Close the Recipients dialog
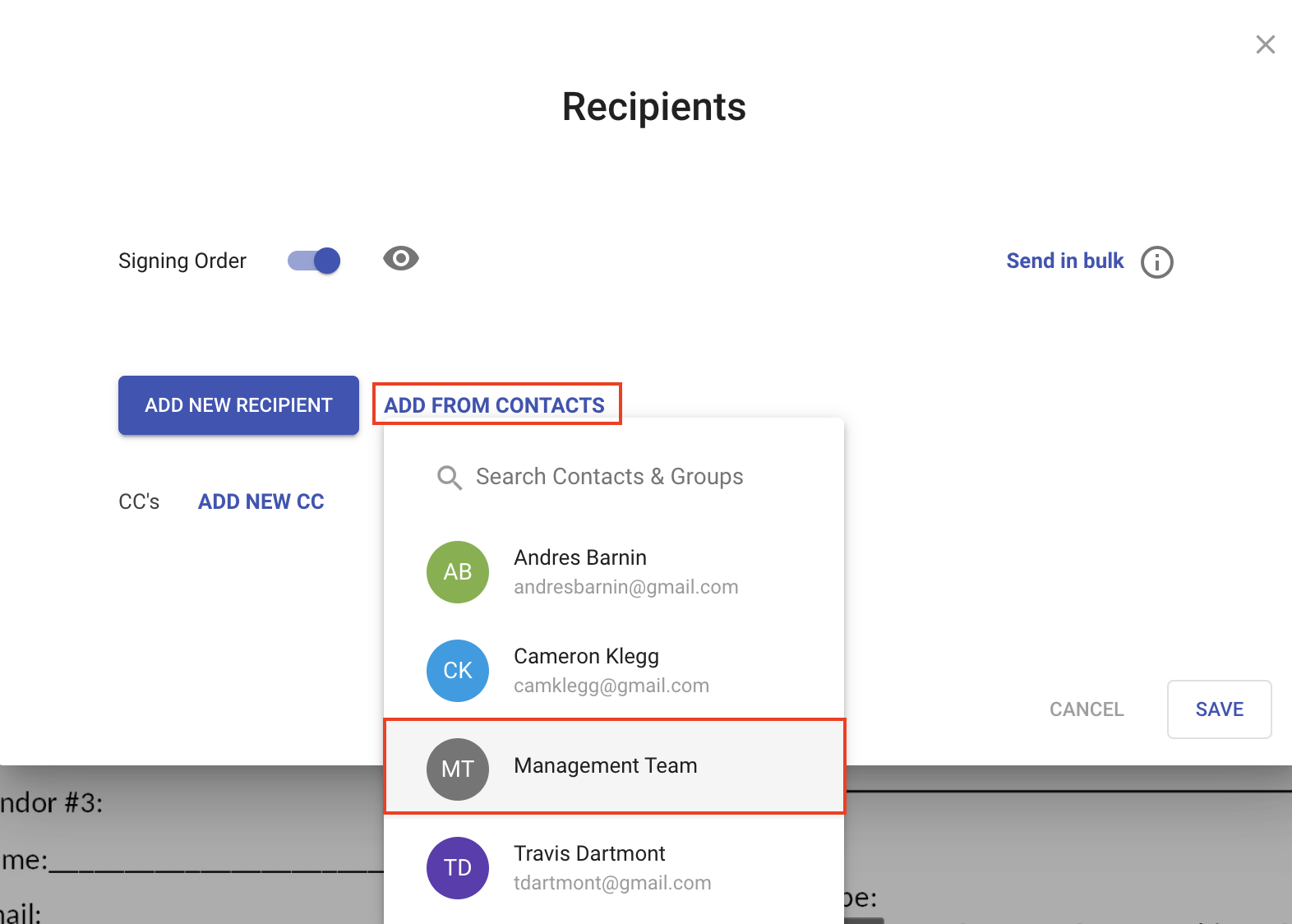Viewport: 1292px width, 924px height. pyautogui.click(x=1265, y=44)
